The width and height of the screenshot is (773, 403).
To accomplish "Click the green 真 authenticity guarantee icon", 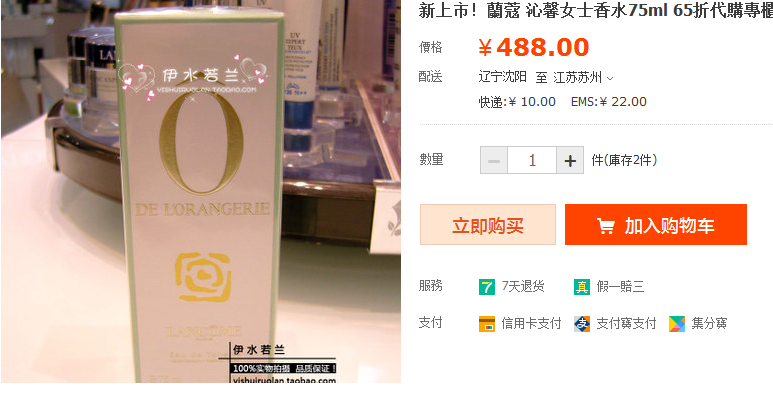I will pos(582,287).
